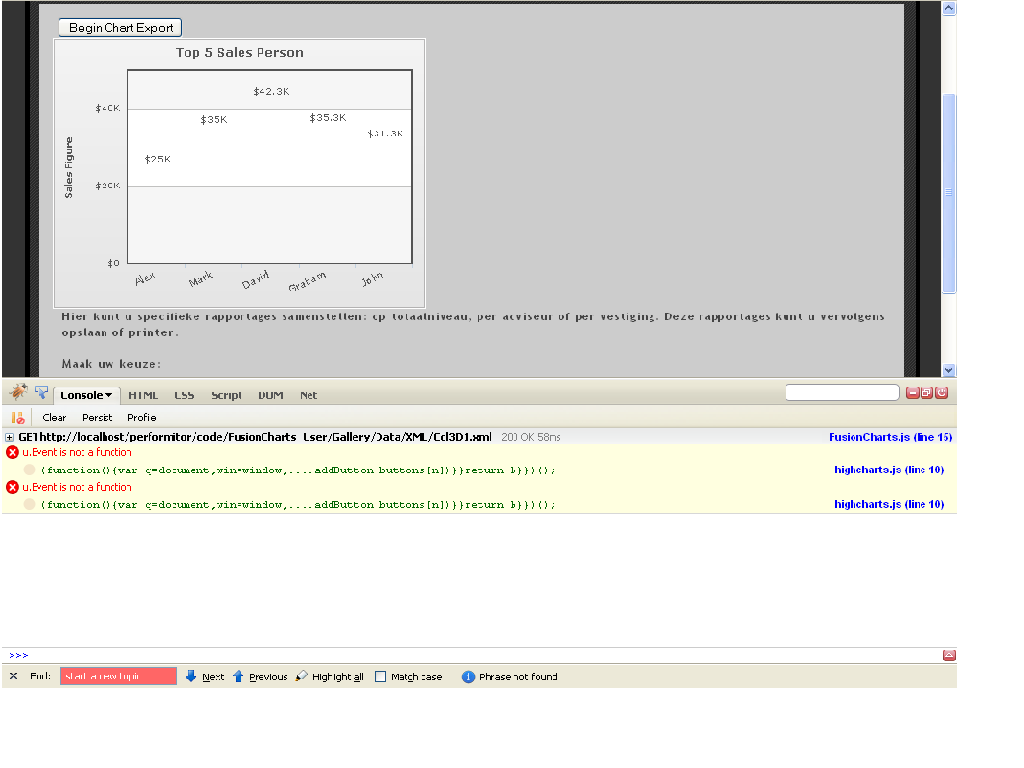Expand the command line editor
This screenshot has height=768, width=1024.
click(949, 655)
